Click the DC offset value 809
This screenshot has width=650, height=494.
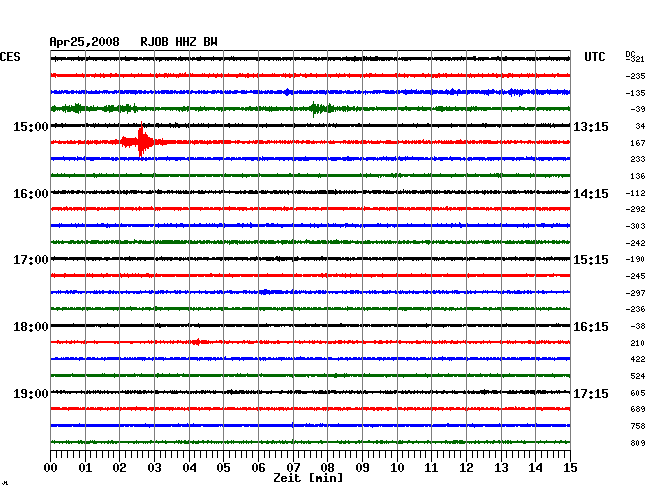[x=638, y=443]
